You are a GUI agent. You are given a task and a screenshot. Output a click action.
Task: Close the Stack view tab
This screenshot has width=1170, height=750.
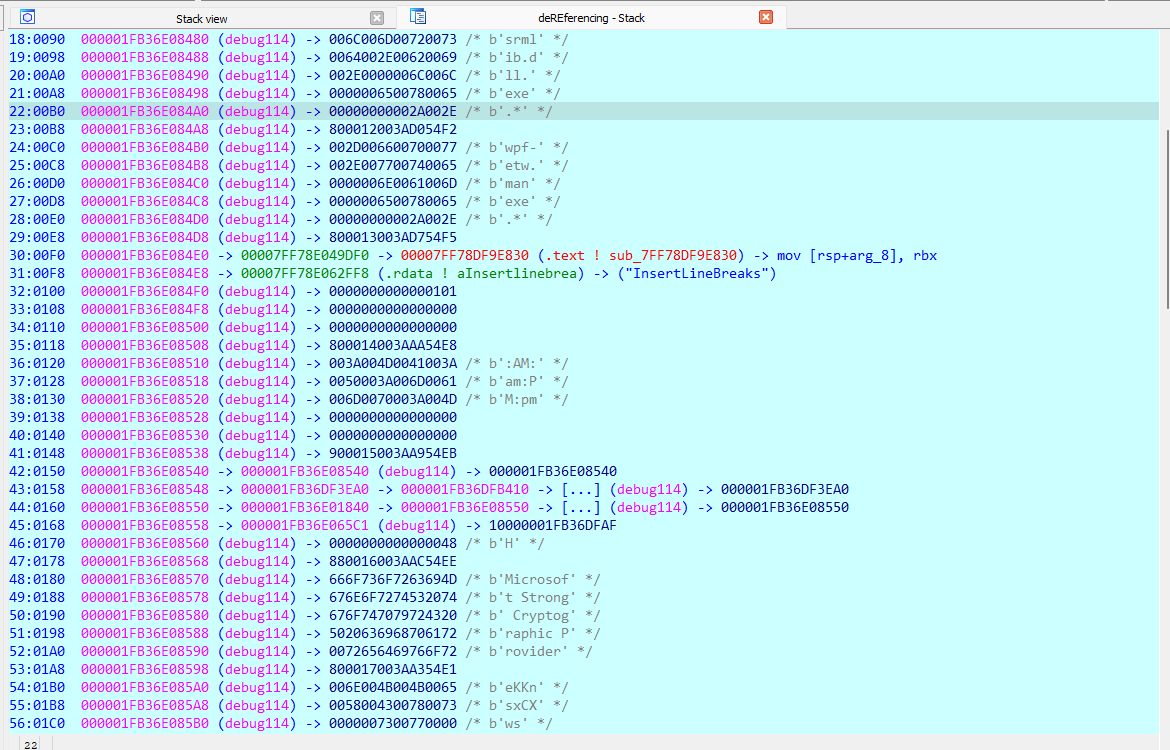(377, 18)
